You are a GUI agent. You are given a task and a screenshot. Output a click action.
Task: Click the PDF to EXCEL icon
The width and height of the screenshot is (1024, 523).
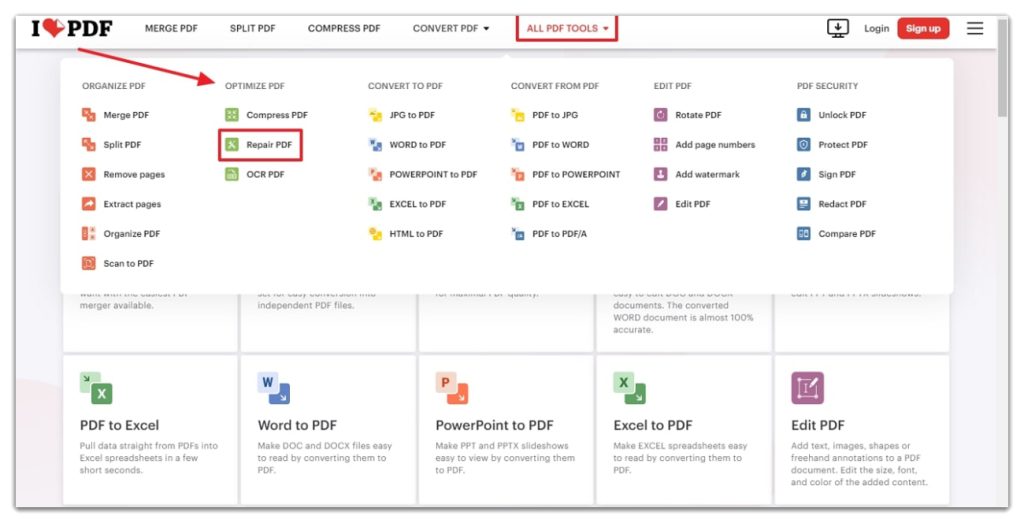click(518, 204)
